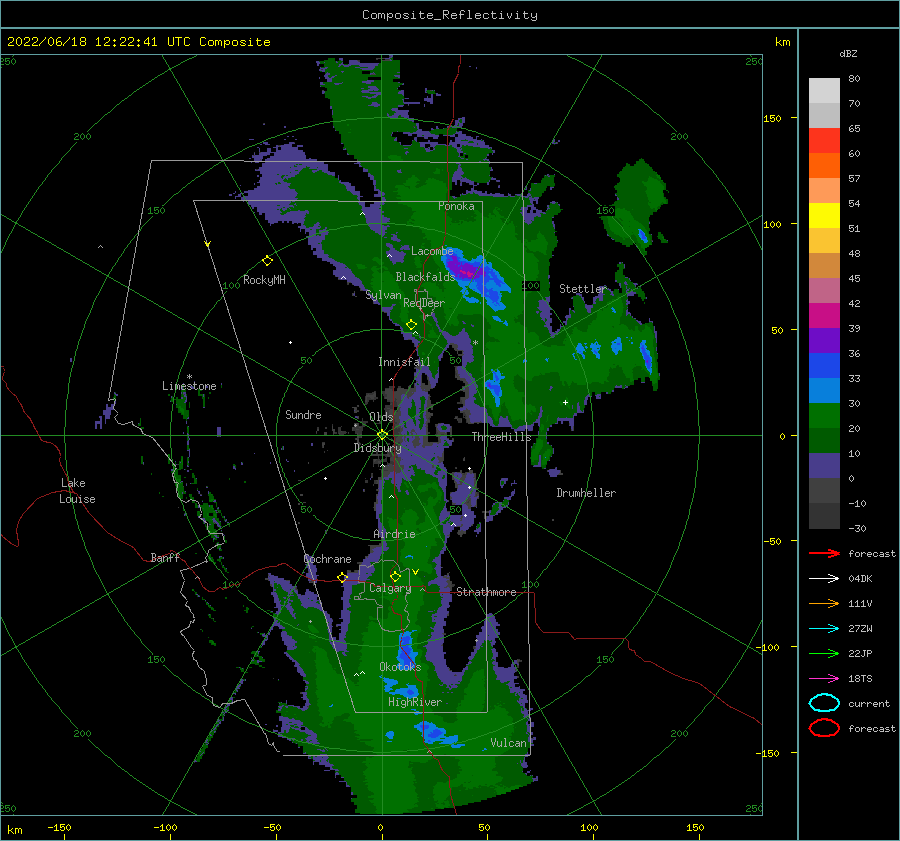Screen dimensions: 900x841
Task: Select the yellow 51 dBZ color swatch
Action: 824,216
